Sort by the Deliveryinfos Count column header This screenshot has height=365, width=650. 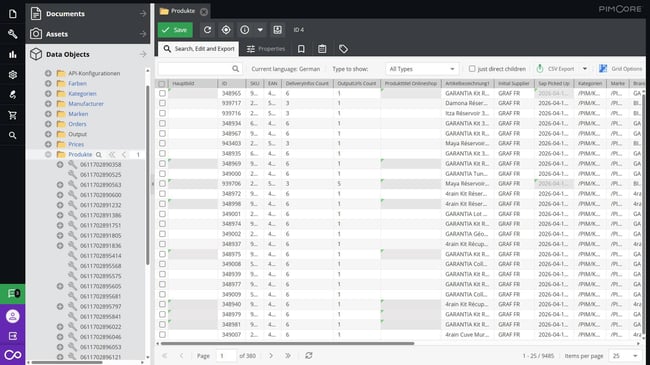point(307,84)
